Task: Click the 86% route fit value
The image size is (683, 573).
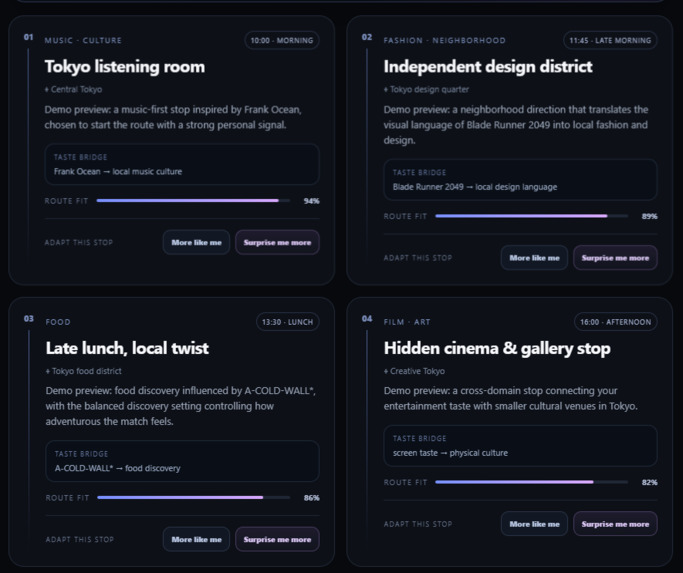Action: click(311, 498)
